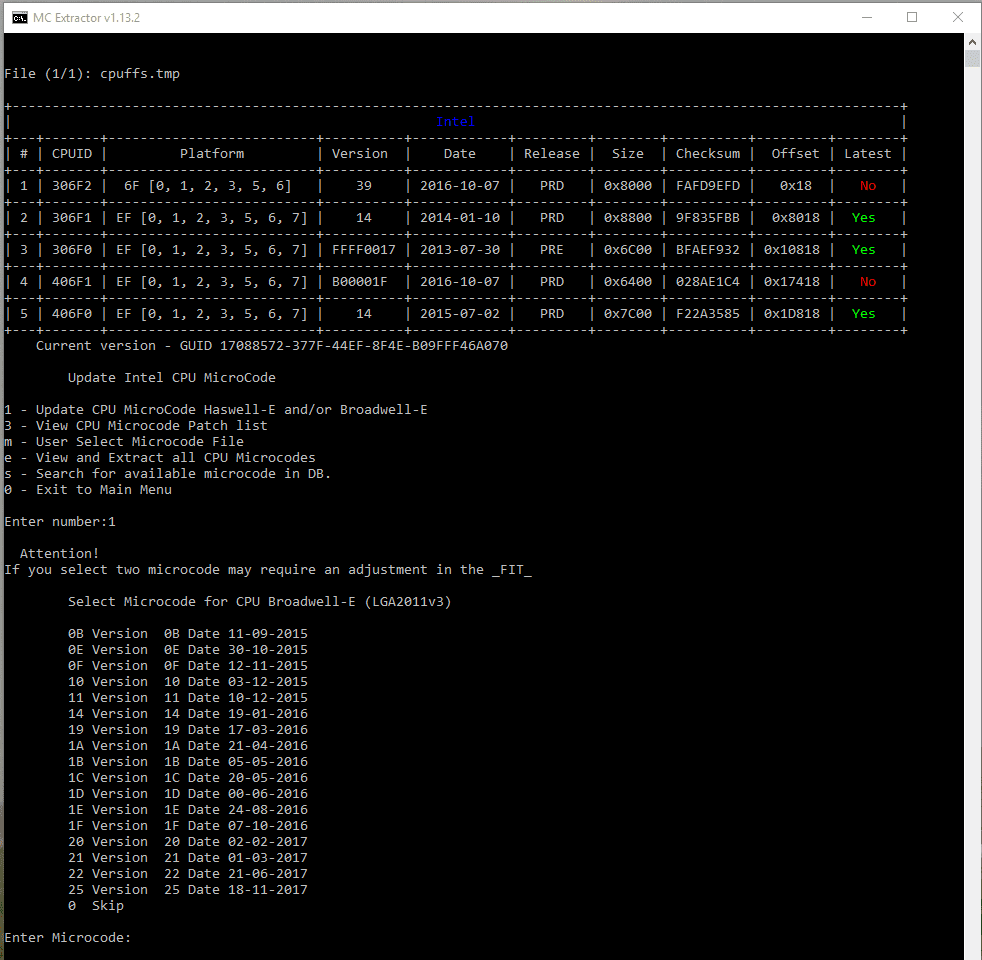Click the '0 Skip' option
982x960 pixels.
pyautogui.click(x=96, y=906)
